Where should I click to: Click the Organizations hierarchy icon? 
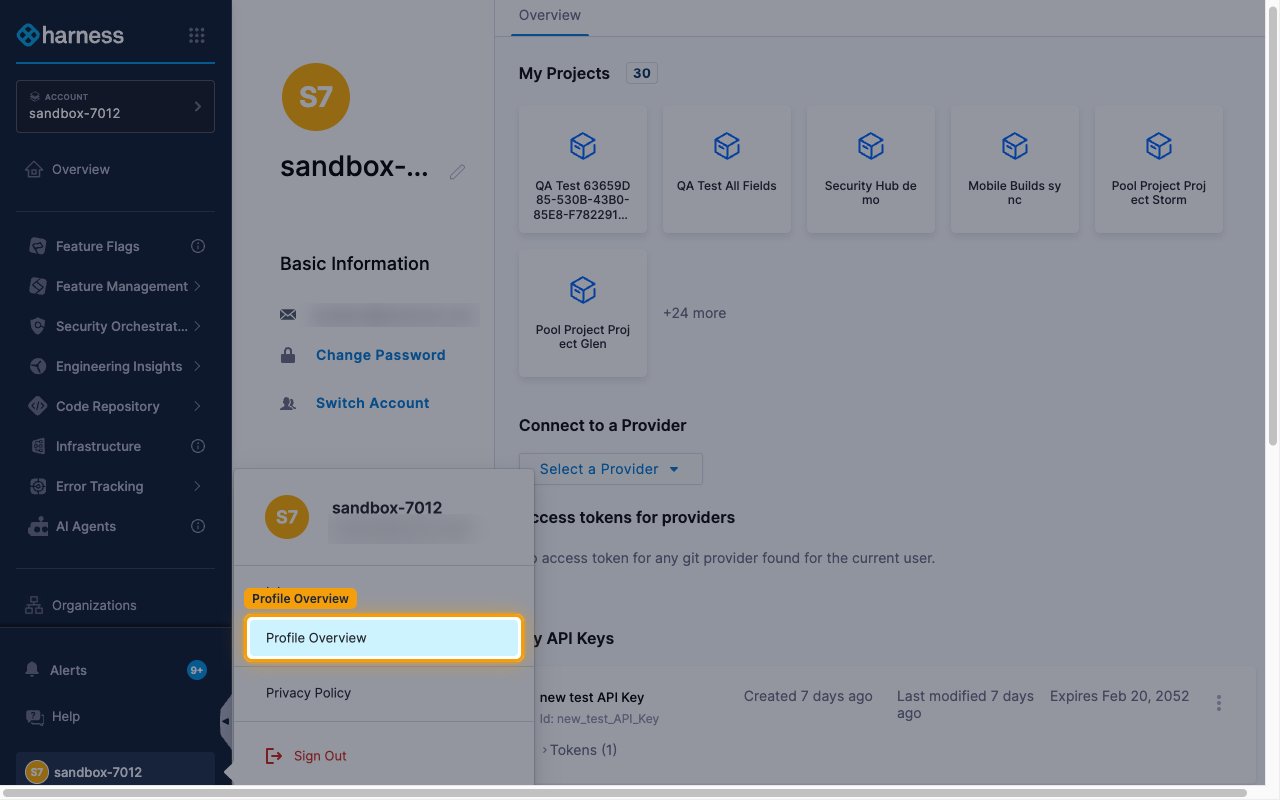pyautogui.click(x=34, y=605)
